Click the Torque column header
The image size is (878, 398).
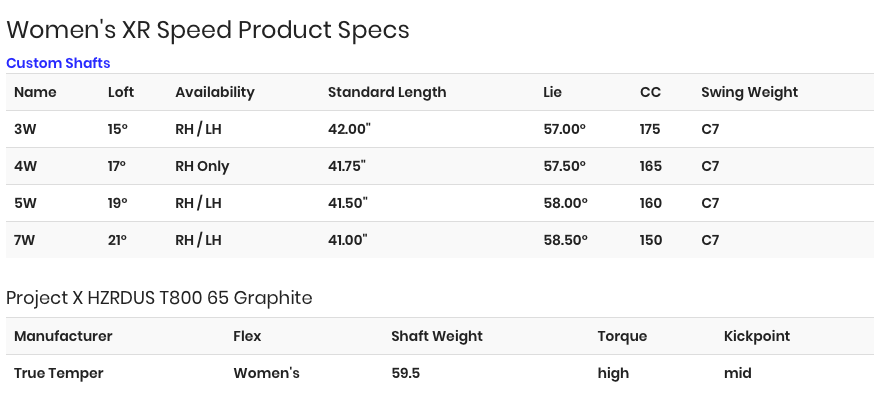622,336
